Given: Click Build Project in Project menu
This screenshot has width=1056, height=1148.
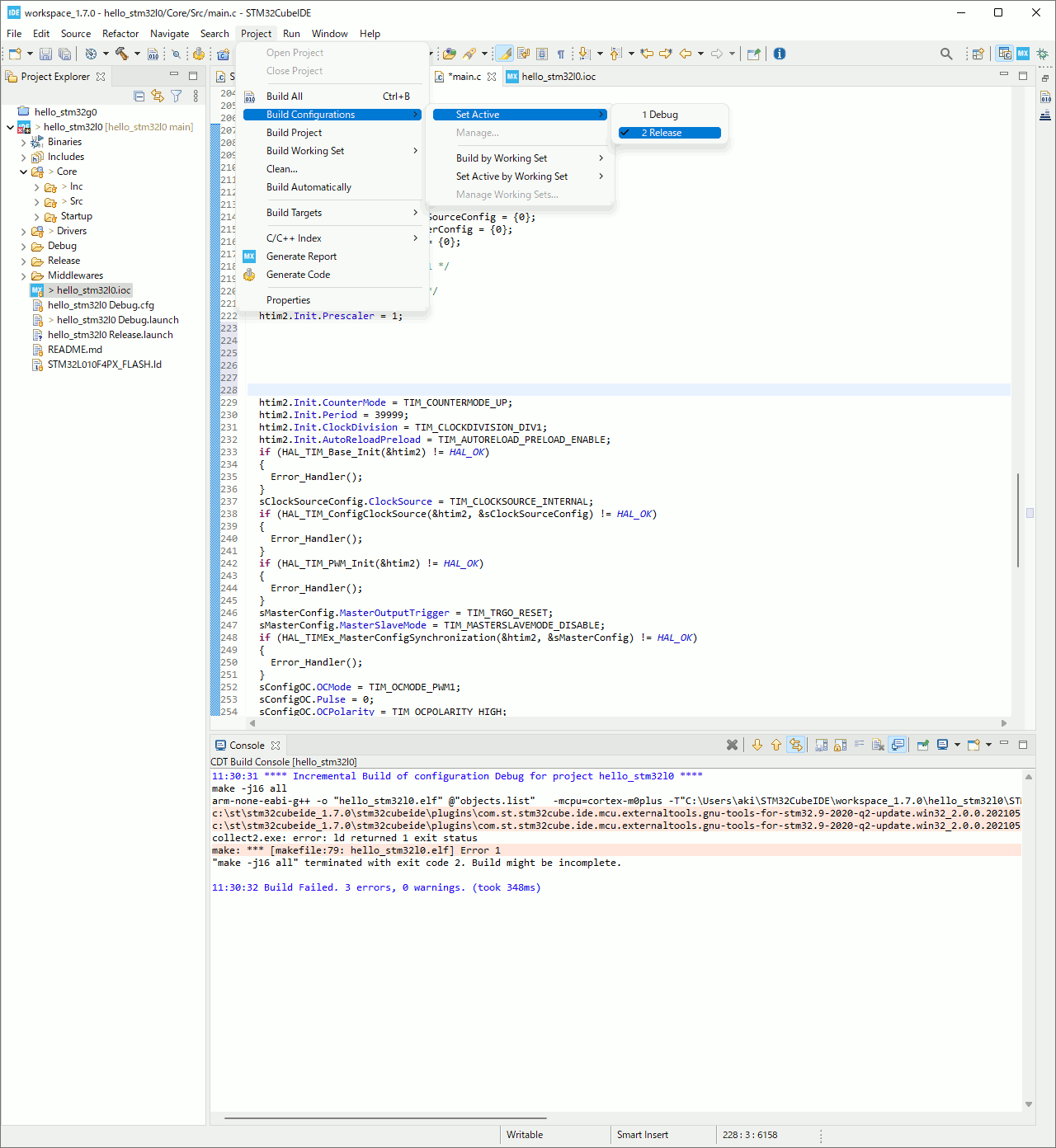Looking at the screenshot, I should coord(332,133).
